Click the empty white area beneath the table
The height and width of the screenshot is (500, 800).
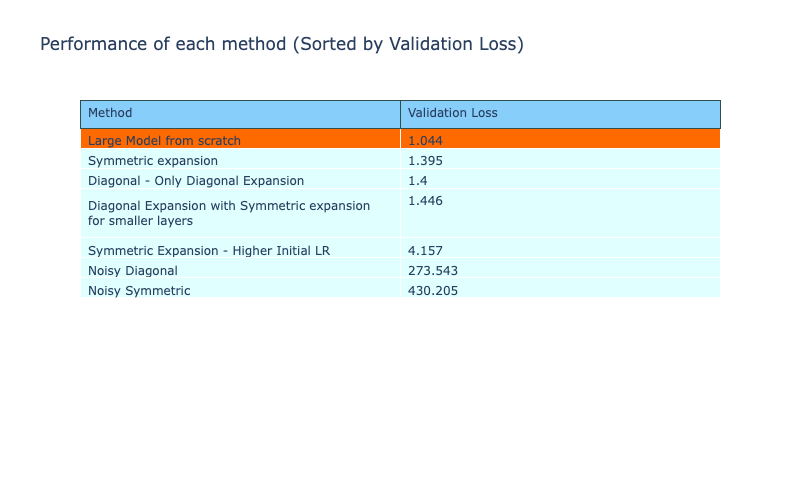[400, 400]
